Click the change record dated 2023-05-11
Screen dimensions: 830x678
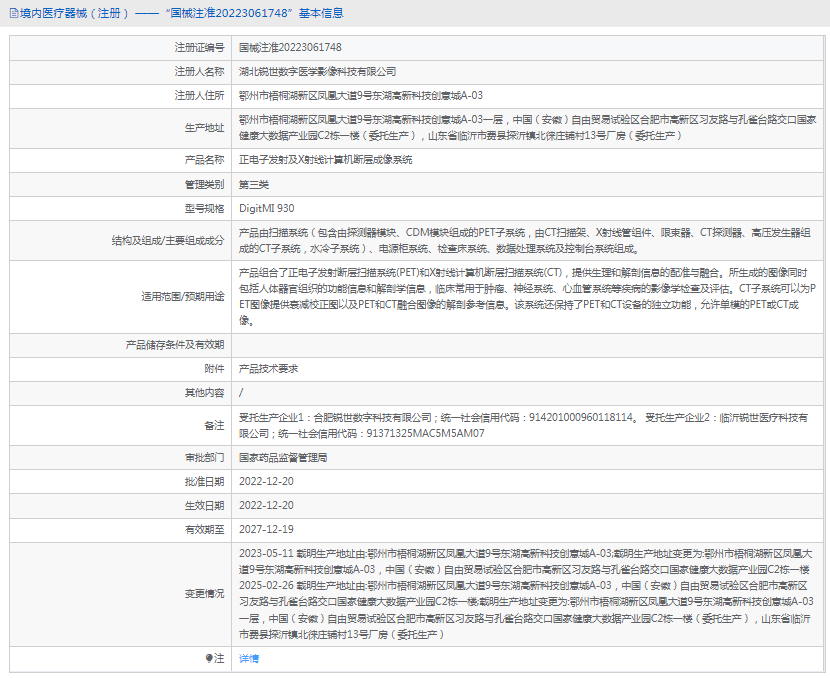pos(526,562)
